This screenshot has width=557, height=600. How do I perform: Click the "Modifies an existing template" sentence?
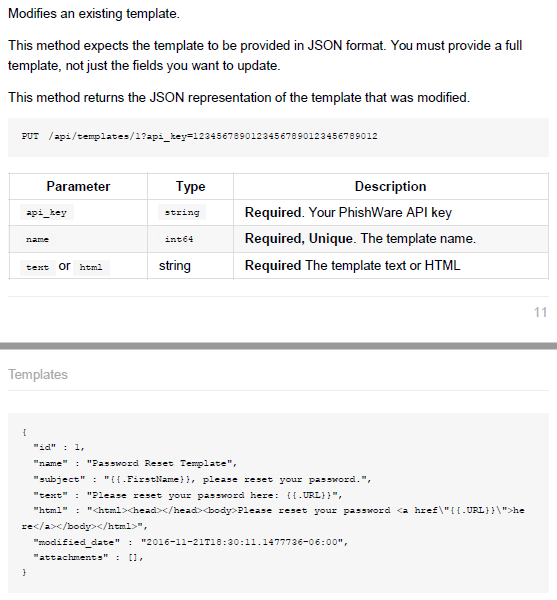pyautogui.click(x=94, y=14)
